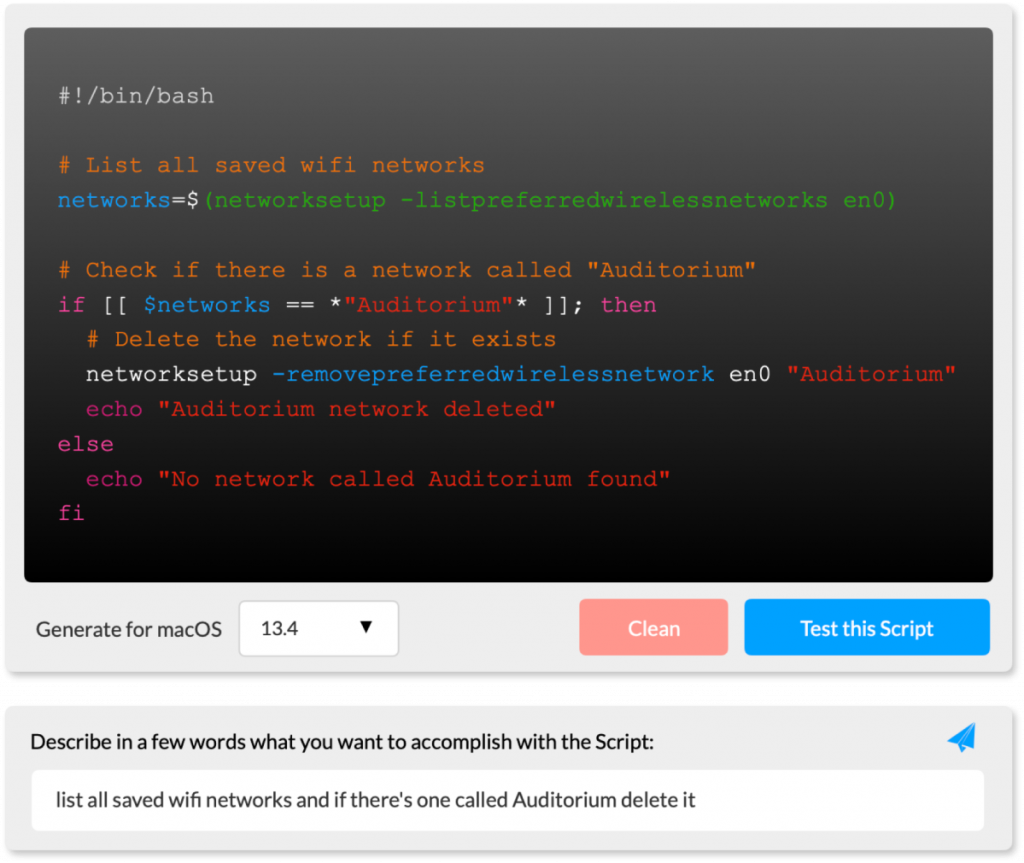1024x863 pixels.
Task: Click the networks variable assignment name
Action: pyautogui.click(x=114, y=200)
